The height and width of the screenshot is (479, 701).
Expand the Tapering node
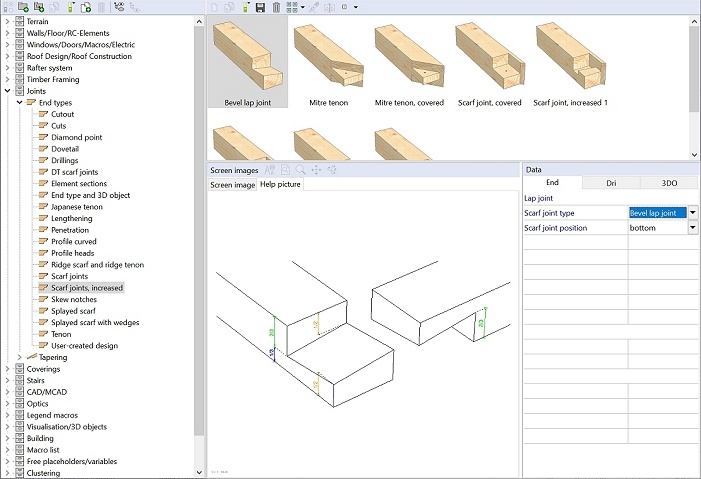click(19, 357)
